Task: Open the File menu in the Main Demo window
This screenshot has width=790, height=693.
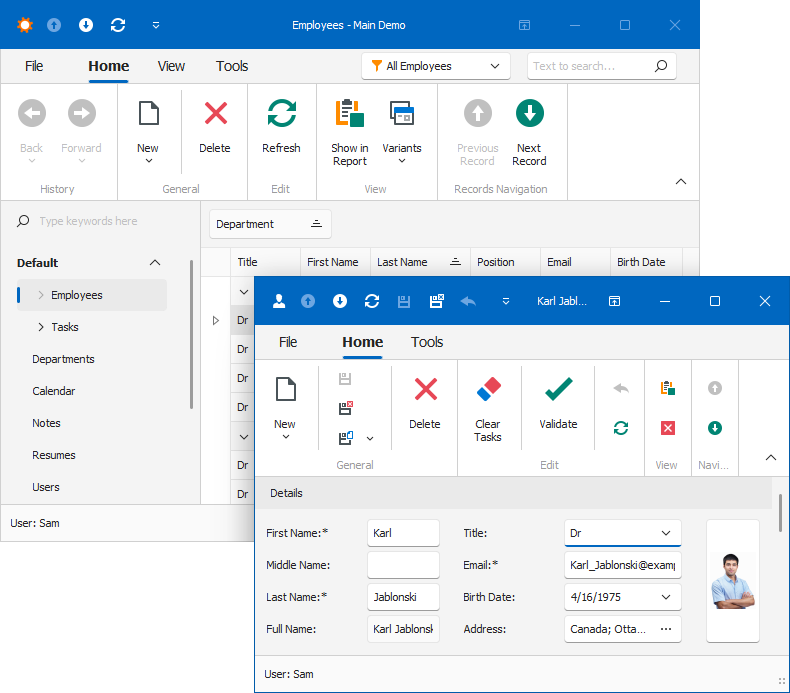Action: (34, 66)
